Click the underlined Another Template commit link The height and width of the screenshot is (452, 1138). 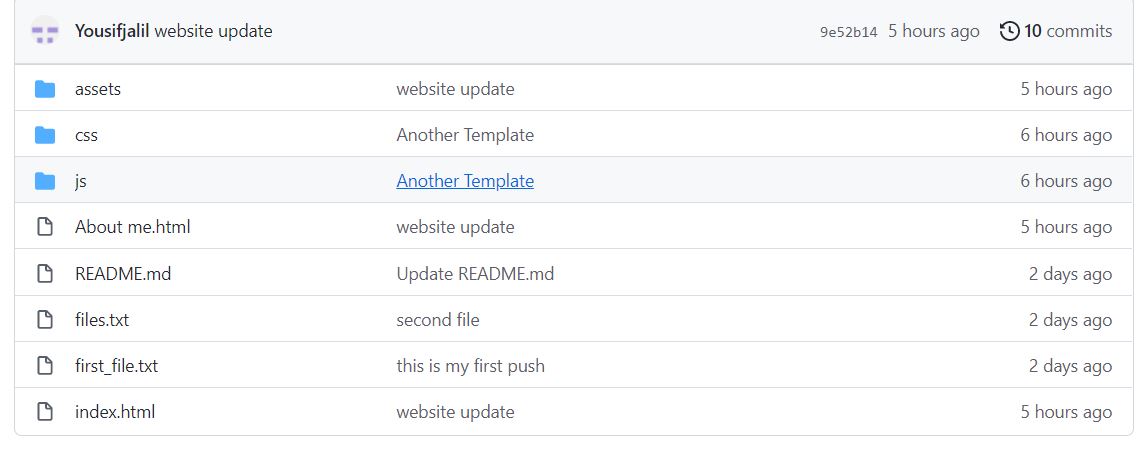465,181
